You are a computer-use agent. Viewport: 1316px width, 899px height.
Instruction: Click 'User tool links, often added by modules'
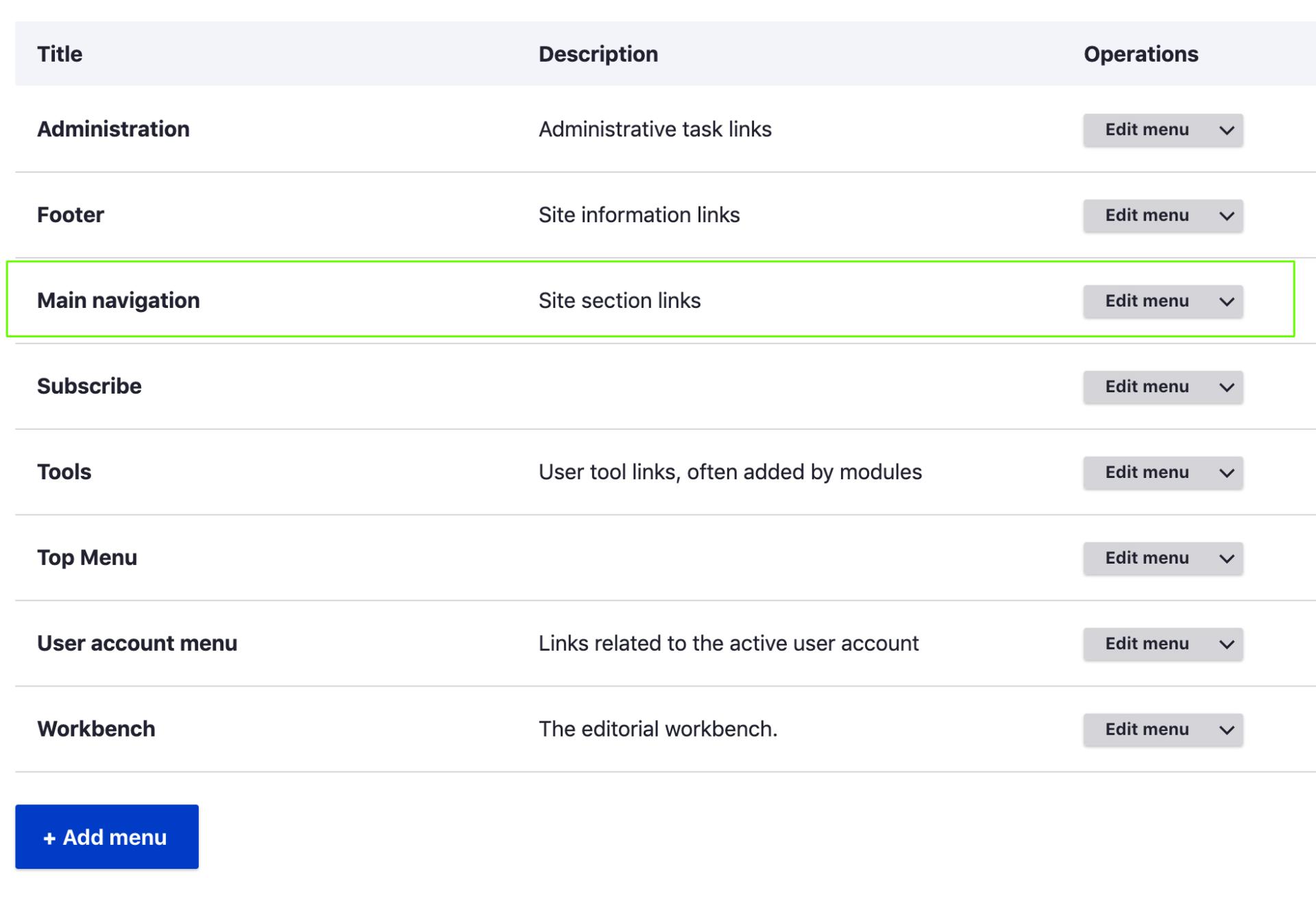pos(731,472)
